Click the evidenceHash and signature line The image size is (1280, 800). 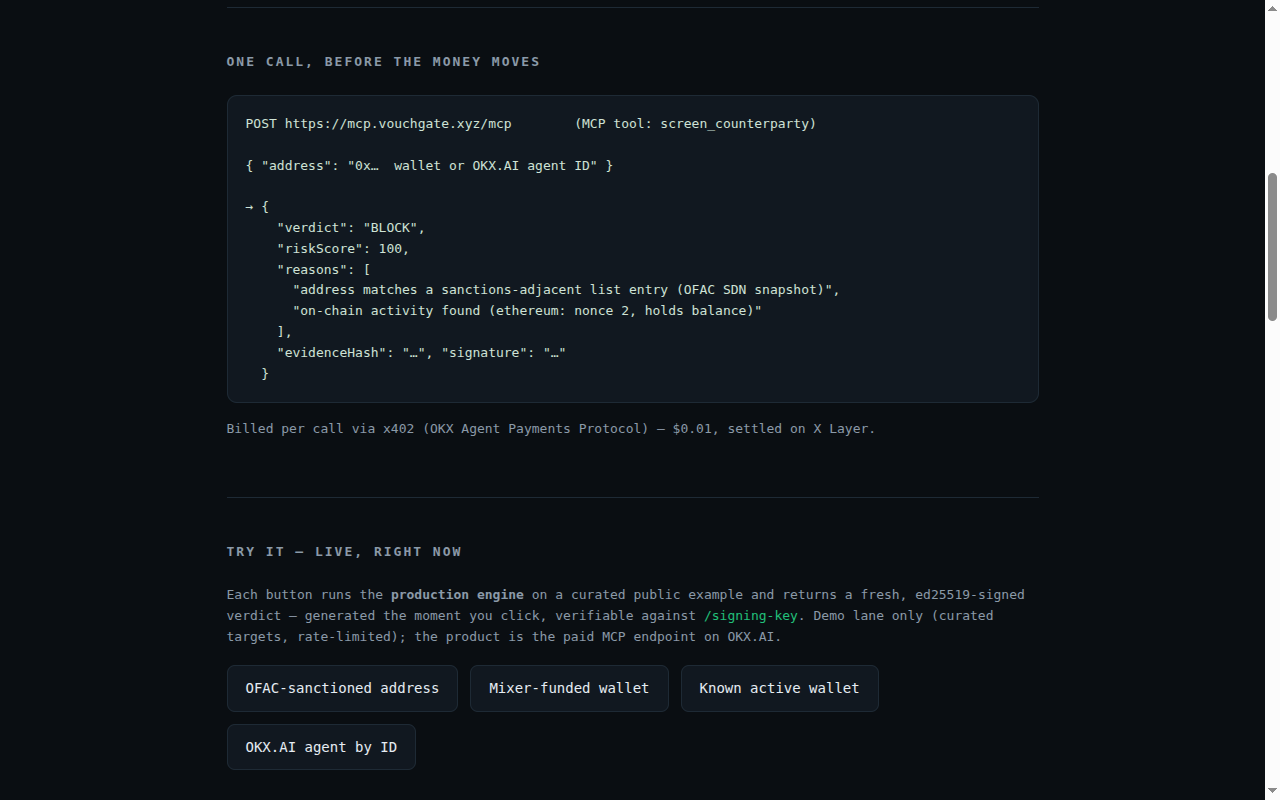click(x=422, y=353)
